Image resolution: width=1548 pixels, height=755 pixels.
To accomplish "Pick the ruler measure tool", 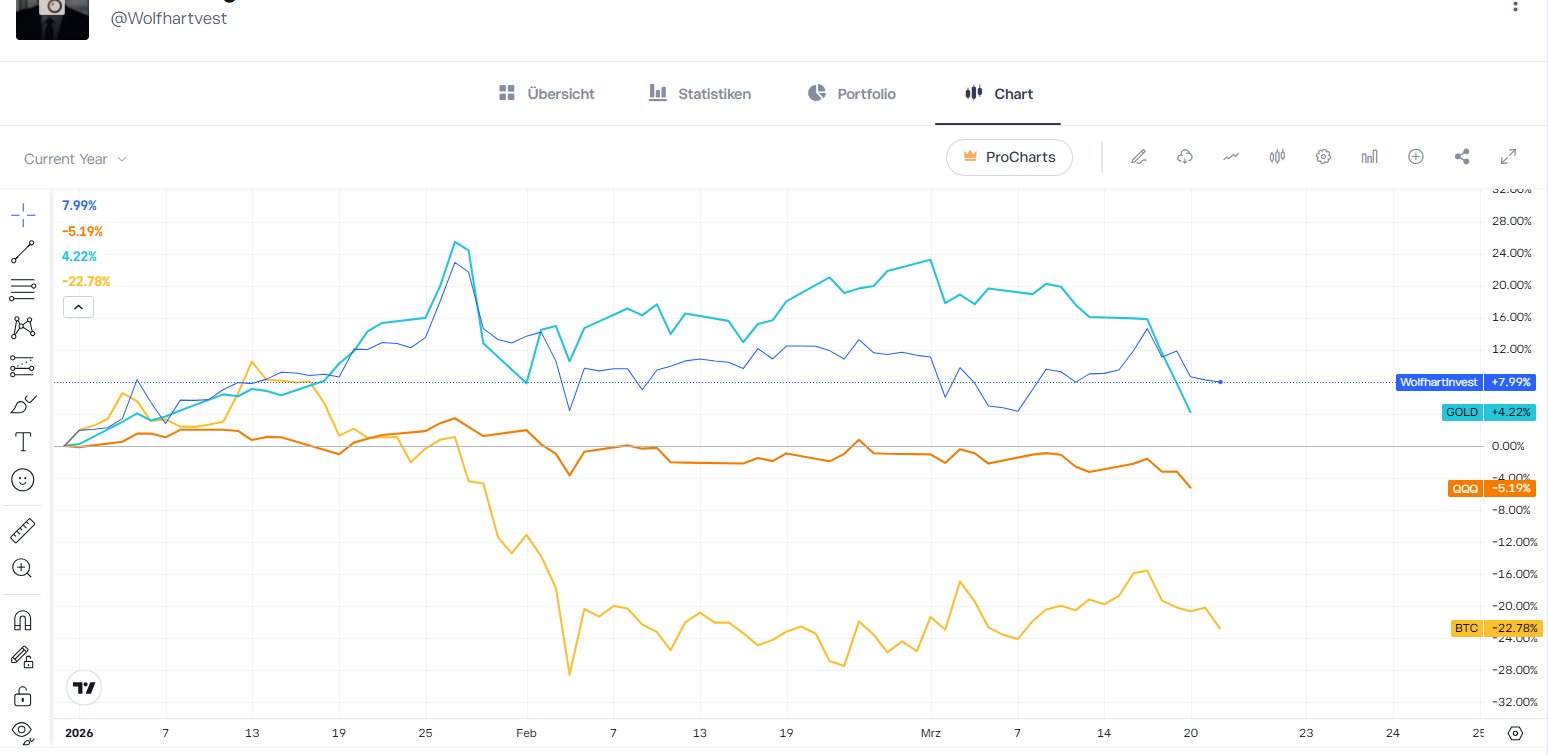I will 22,529.
